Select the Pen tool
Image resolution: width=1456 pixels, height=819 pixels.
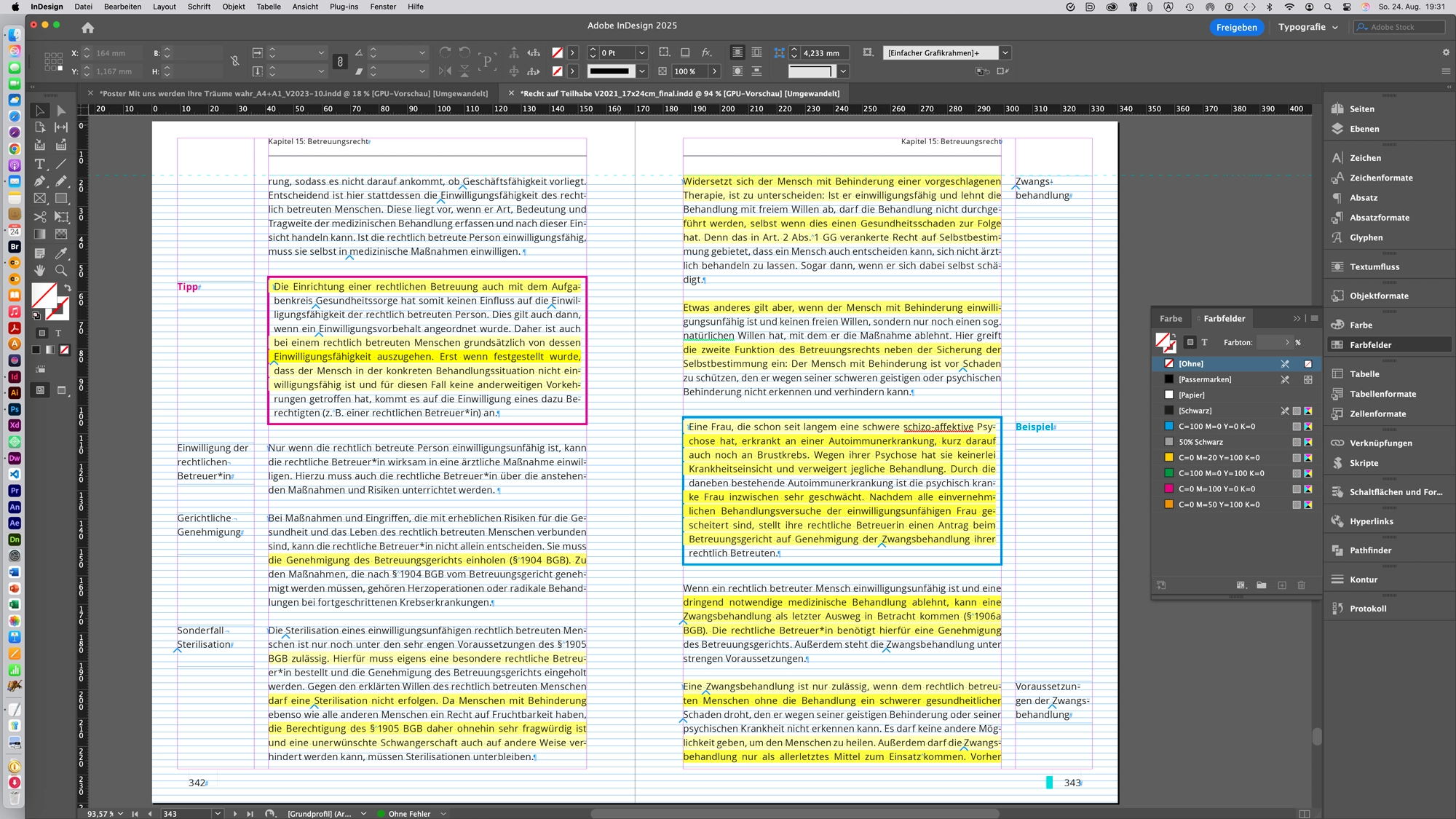40,181
